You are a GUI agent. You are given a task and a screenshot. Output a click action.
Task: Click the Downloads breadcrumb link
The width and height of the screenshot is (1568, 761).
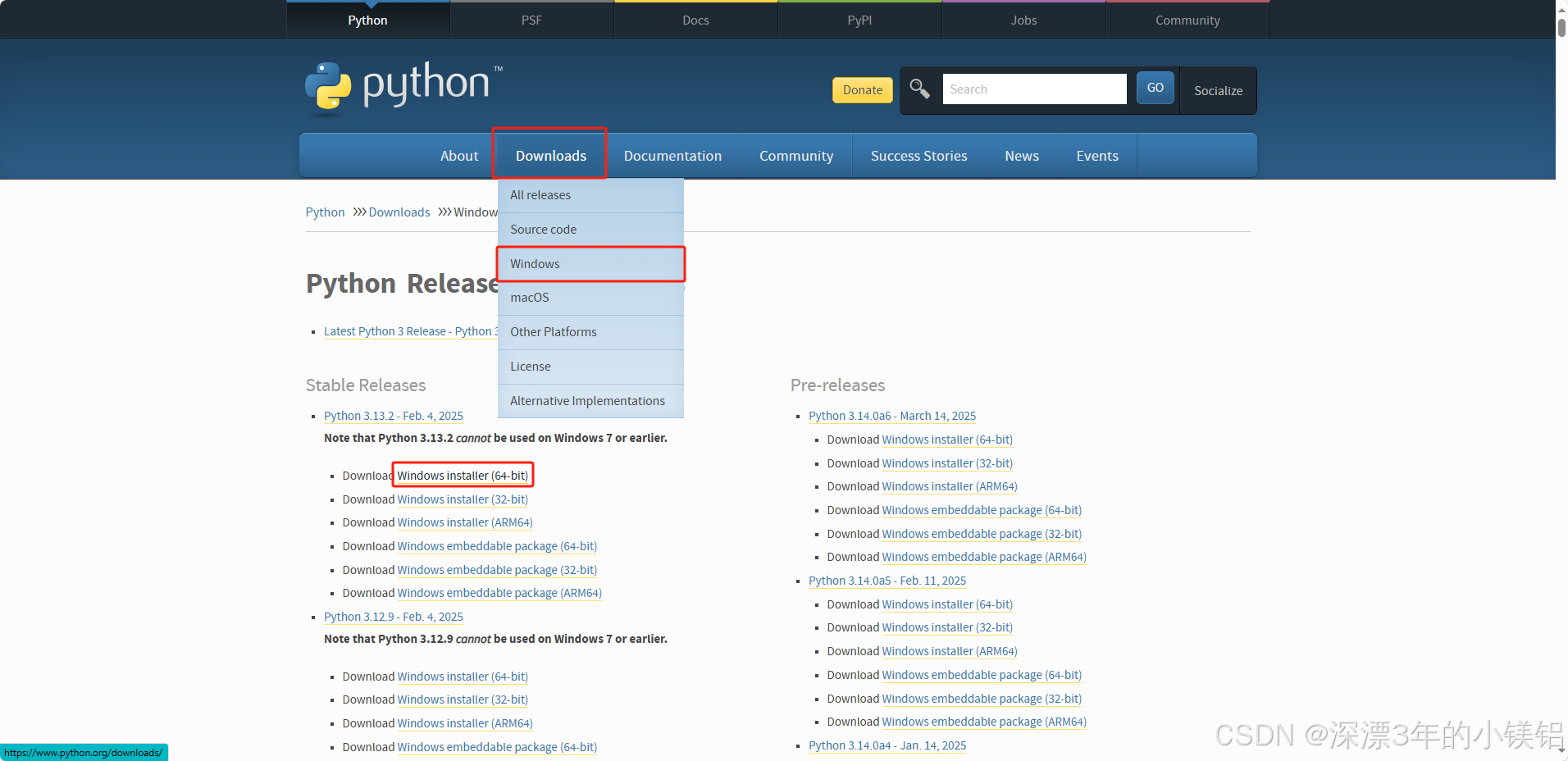tap(399, 212)
